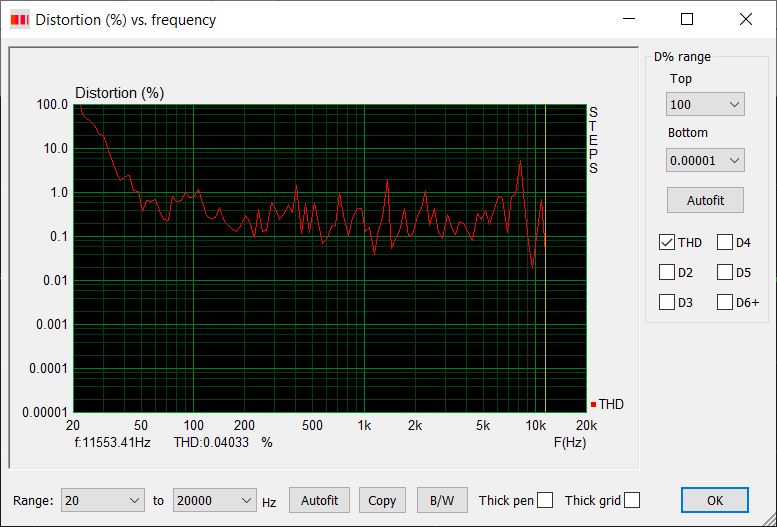This screenshot has height=527, width=777.
Task: Click the distortion peak near 10k
Action: 520,162
